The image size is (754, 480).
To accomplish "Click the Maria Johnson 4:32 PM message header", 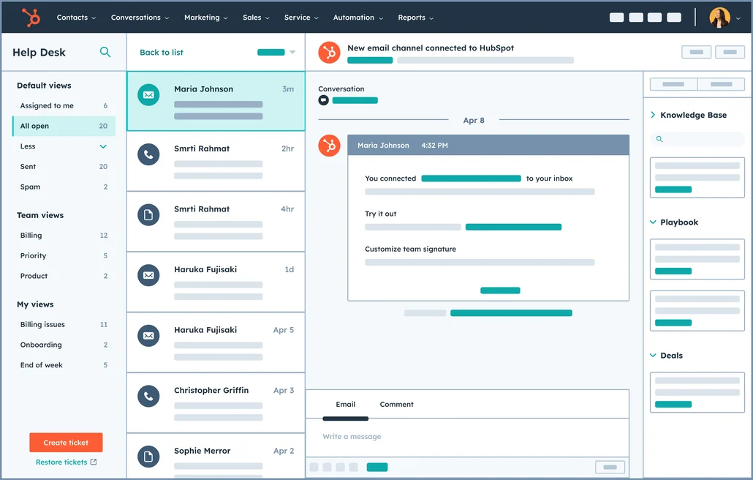I will coord(488,145).
